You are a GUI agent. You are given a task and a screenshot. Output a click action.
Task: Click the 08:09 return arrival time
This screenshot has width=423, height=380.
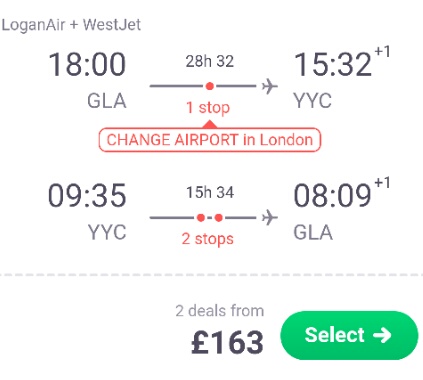click(x=332, y=196)
